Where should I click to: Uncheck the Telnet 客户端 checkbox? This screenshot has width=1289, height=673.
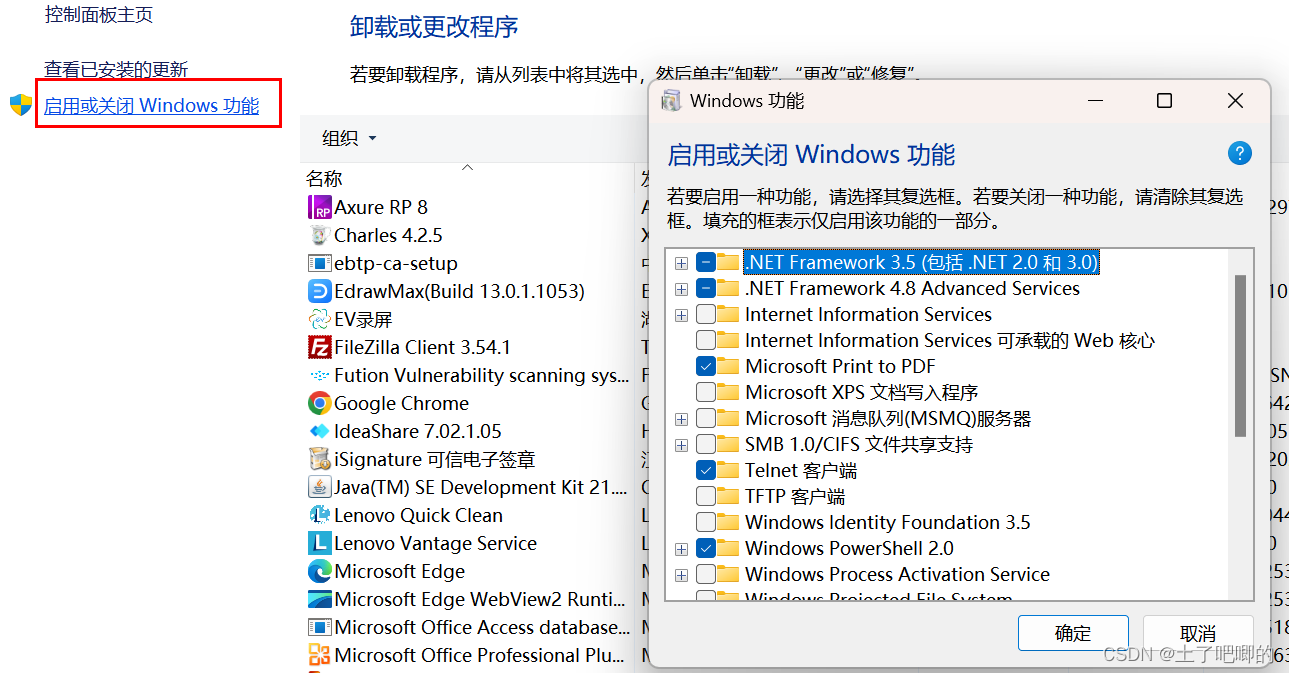click(705, 470)
